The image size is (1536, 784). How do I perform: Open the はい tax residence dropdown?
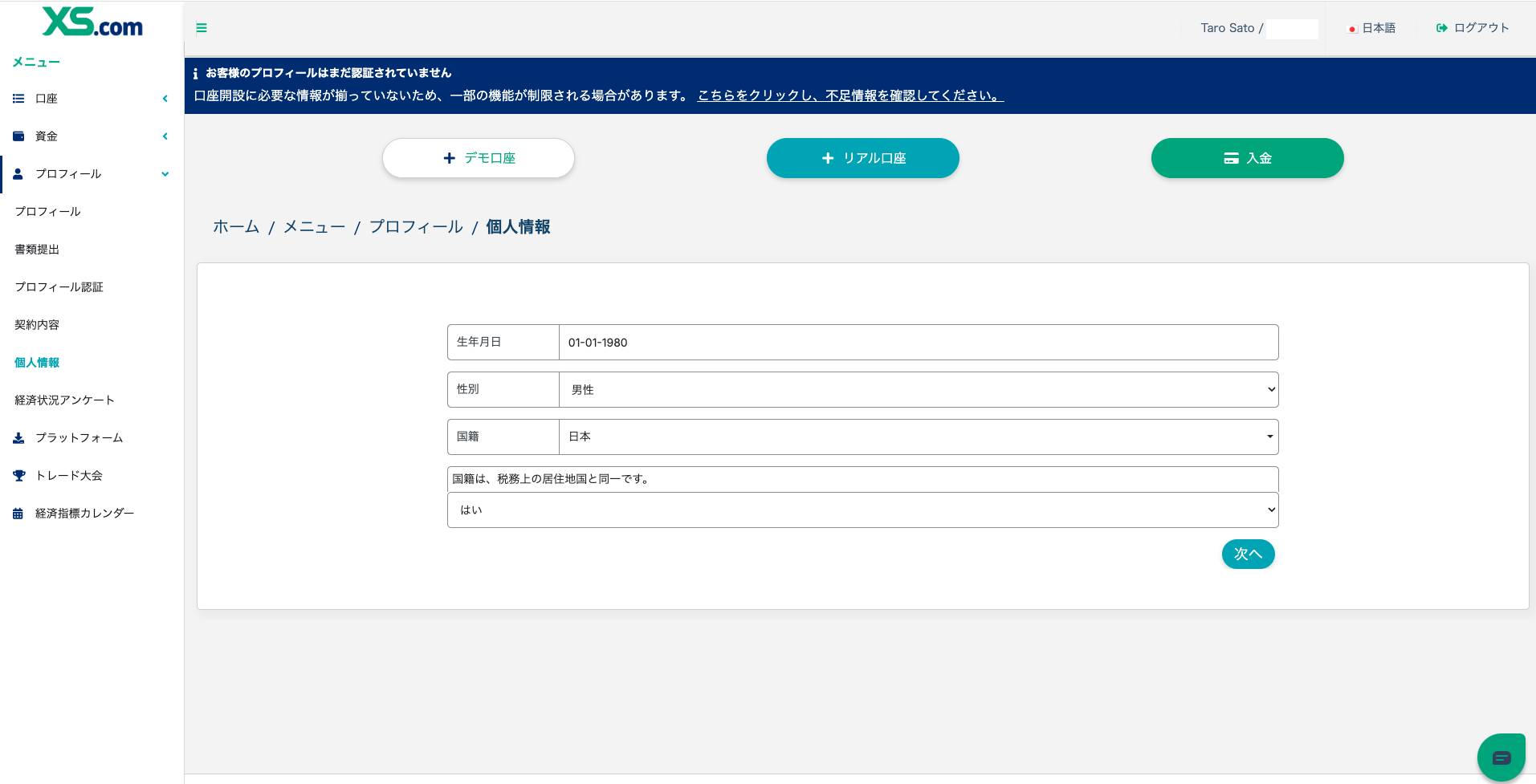(x=862, y=510)
